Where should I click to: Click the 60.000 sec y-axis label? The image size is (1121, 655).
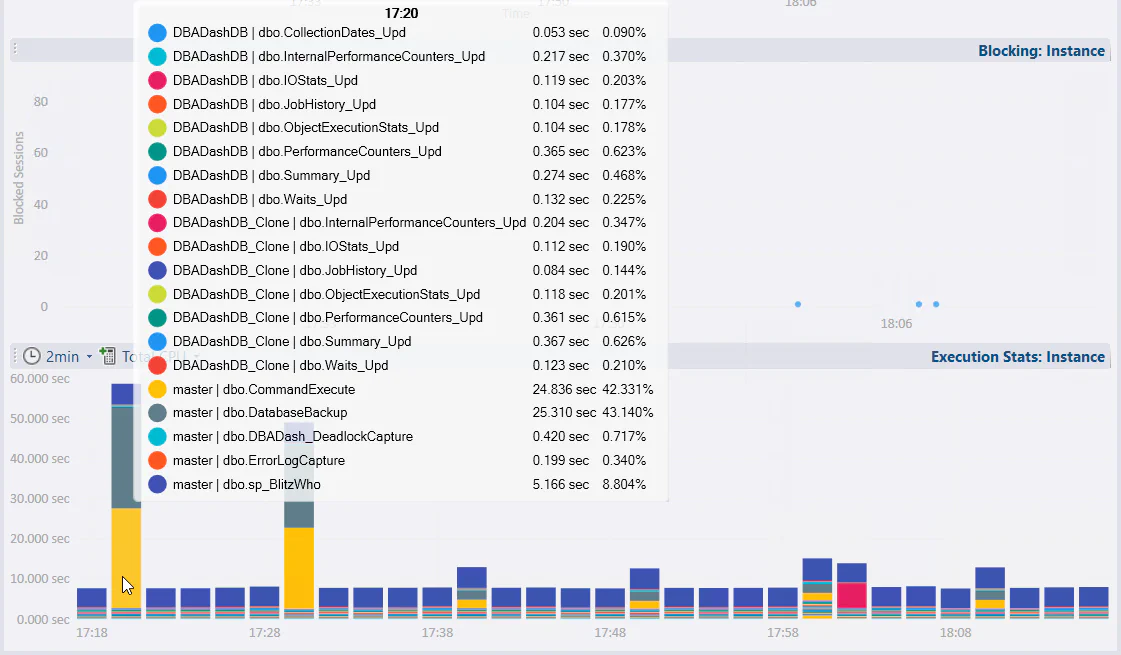click(x=40, y=378)
